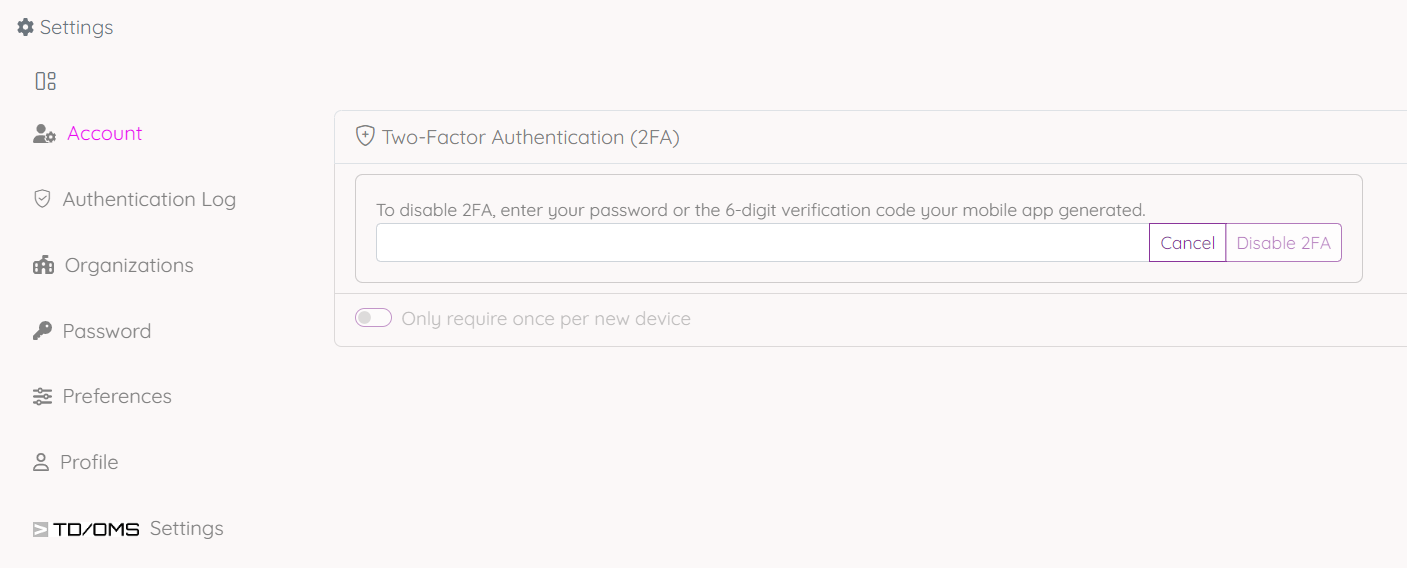
Task: Navigate to Password settings label
Action: (107, 331)
